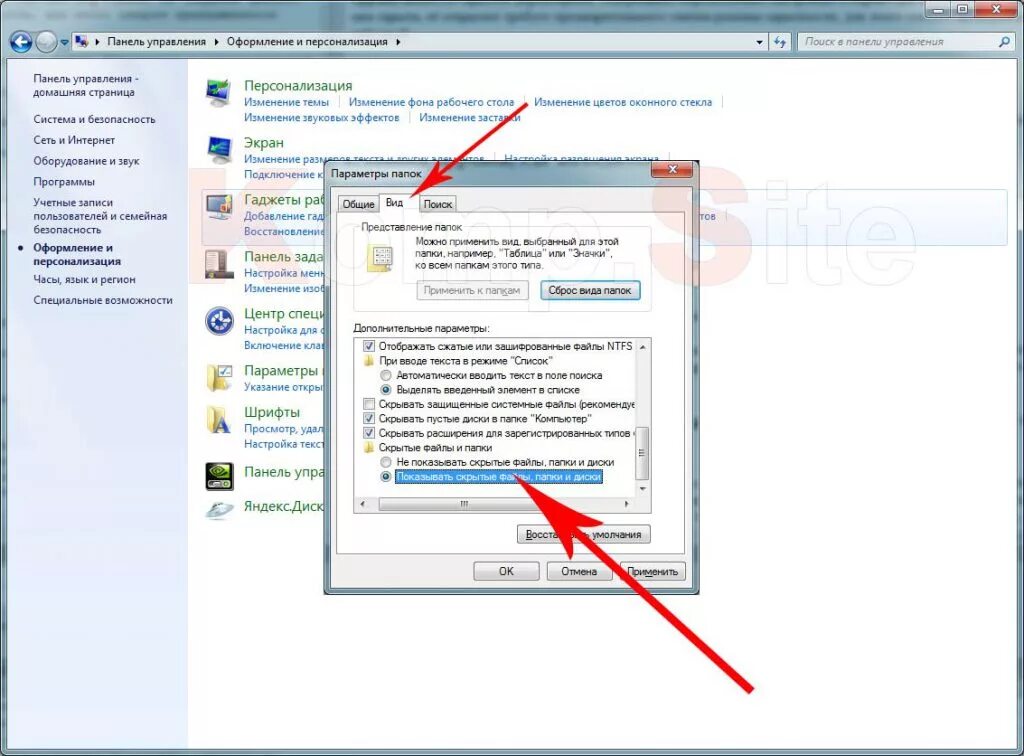
Task: Select Выделять введенный элемент в списке radio
Action: pos(386,390)
